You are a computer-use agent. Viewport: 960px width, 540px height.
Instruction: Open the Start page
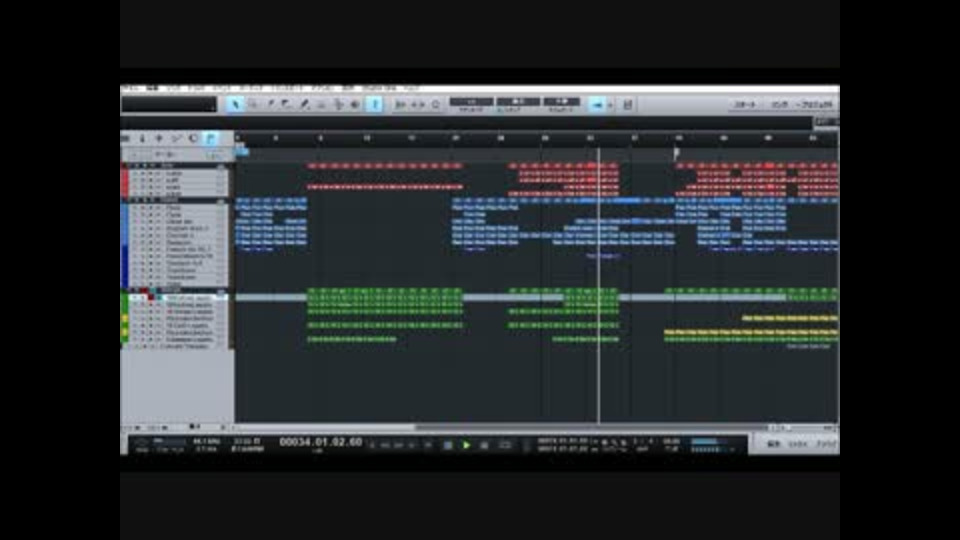click(744, 105)
